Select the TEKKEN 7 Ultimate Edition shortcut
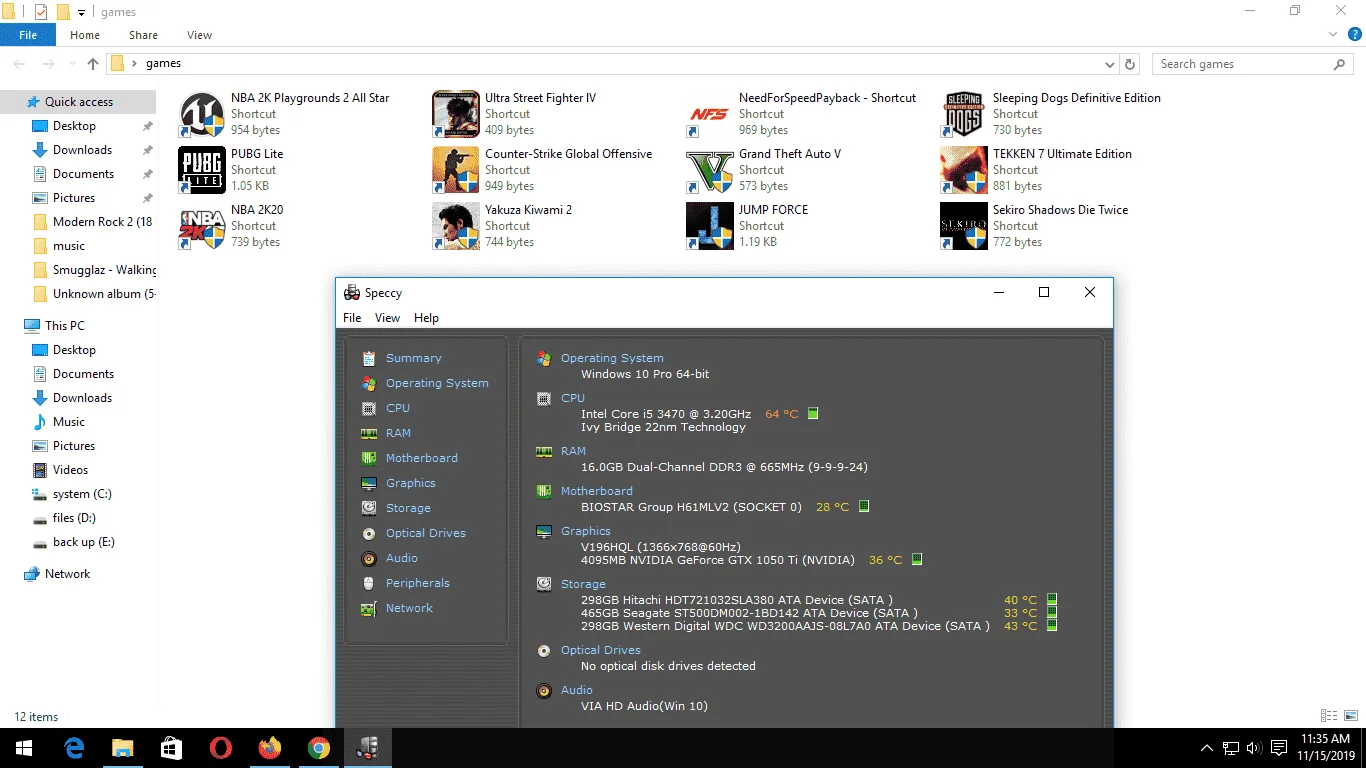The height and width of the screenshot is (768, 1366). tap(1037, 170)
